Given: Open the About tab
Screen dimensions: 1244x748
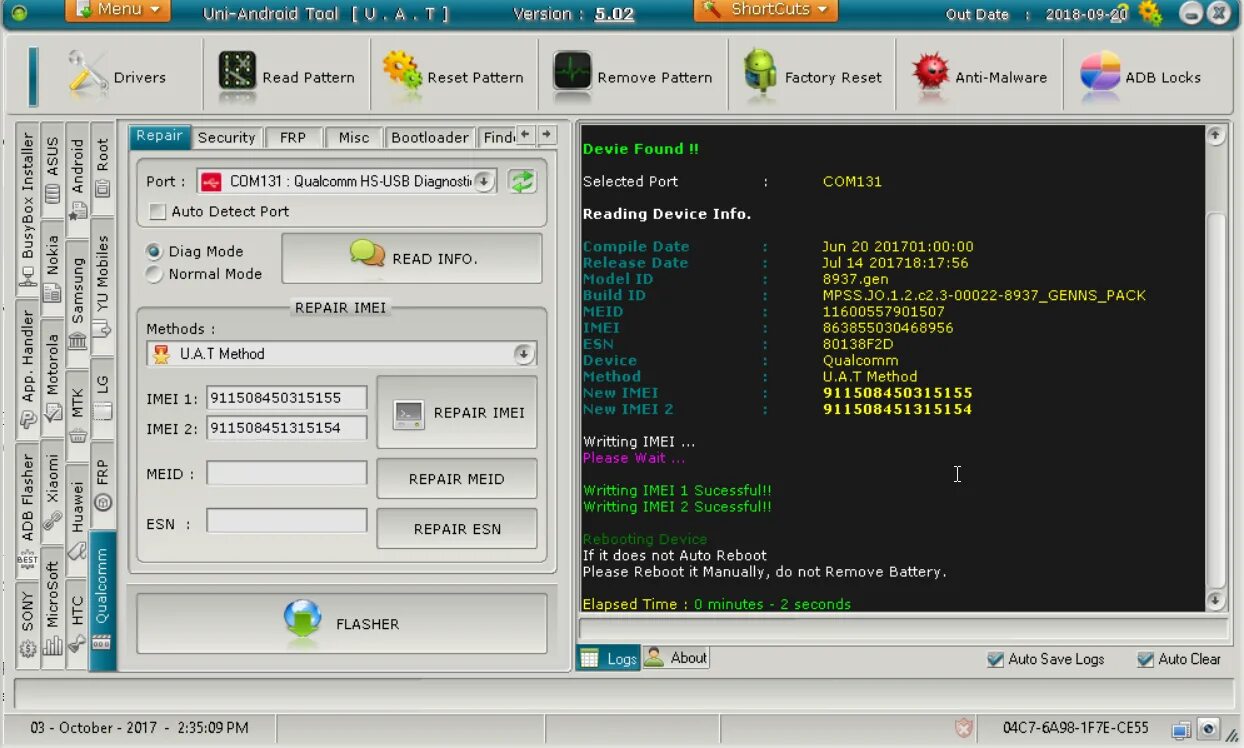Looking at the screenshot, I should tap(676, 658).
